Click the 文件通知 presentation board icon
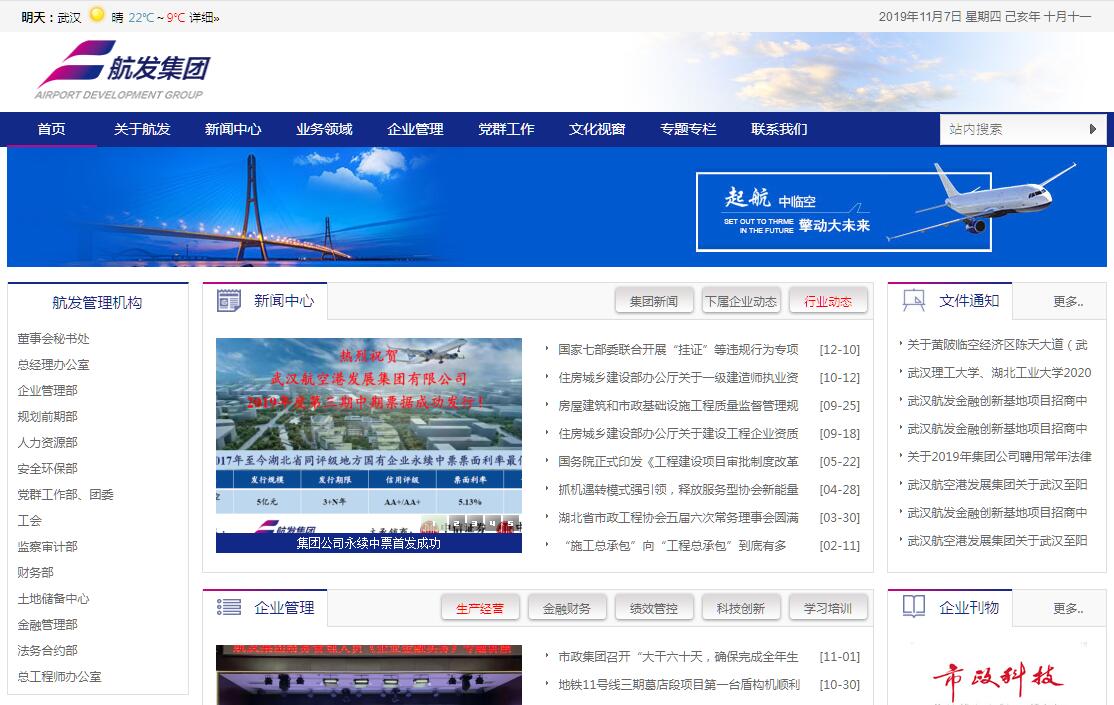Screen dimensions: 1114x705 click(913, 300)
